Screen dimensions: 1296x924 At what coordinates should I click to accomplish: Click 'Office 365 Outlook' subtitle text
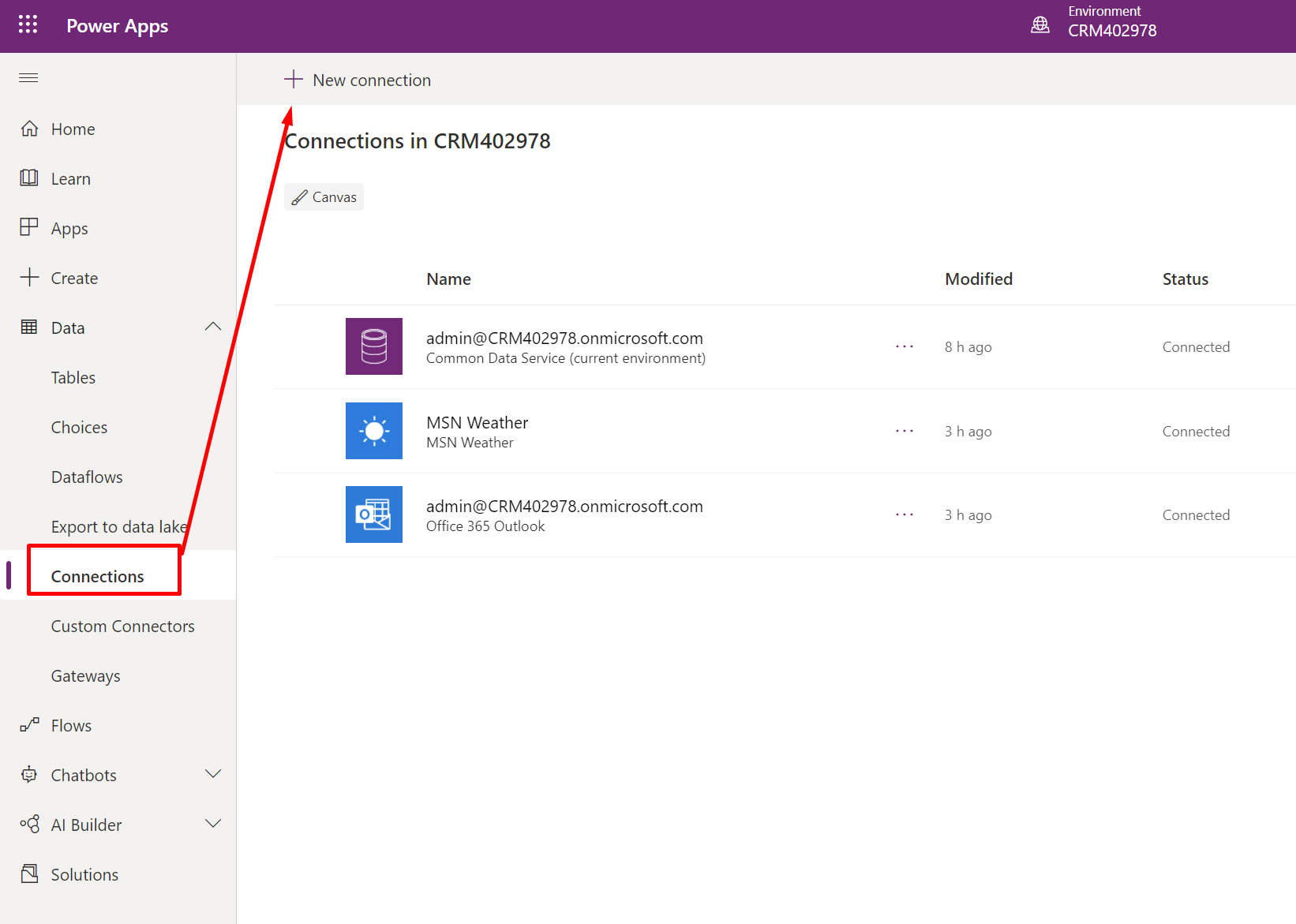(485, 526)
